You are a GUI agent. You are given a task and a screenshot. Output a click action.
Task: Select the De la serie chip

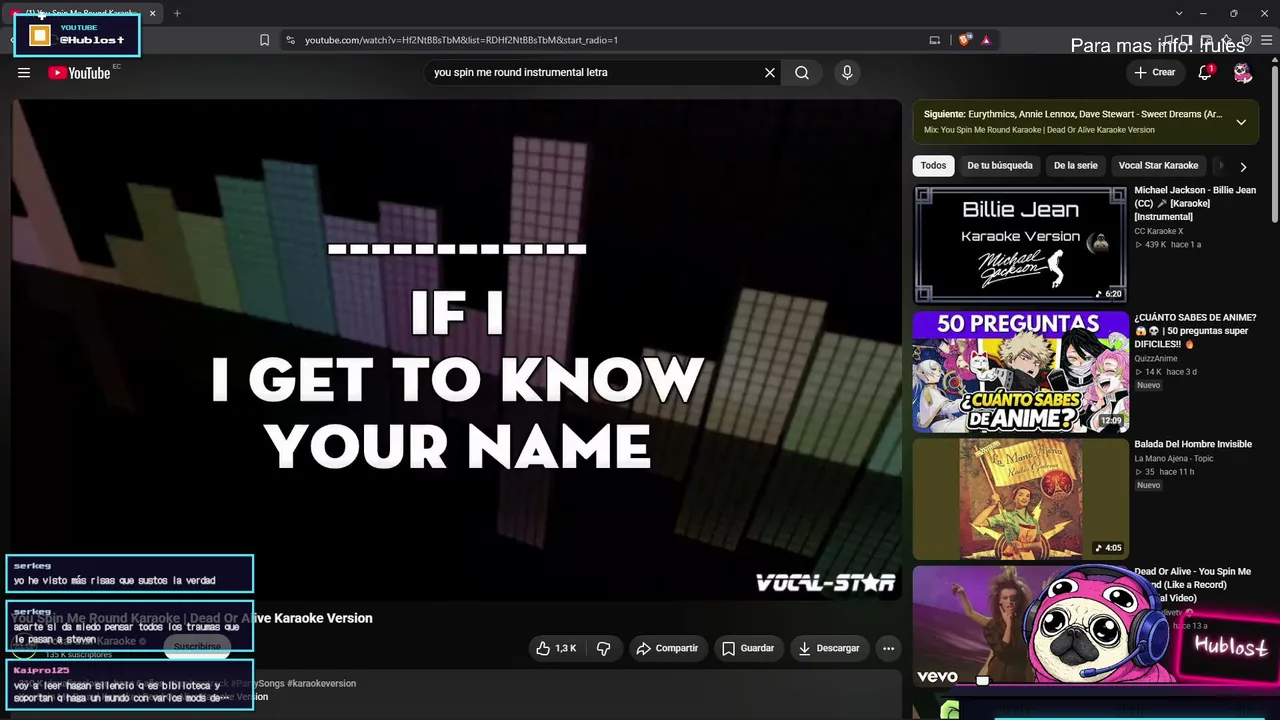1075,166
